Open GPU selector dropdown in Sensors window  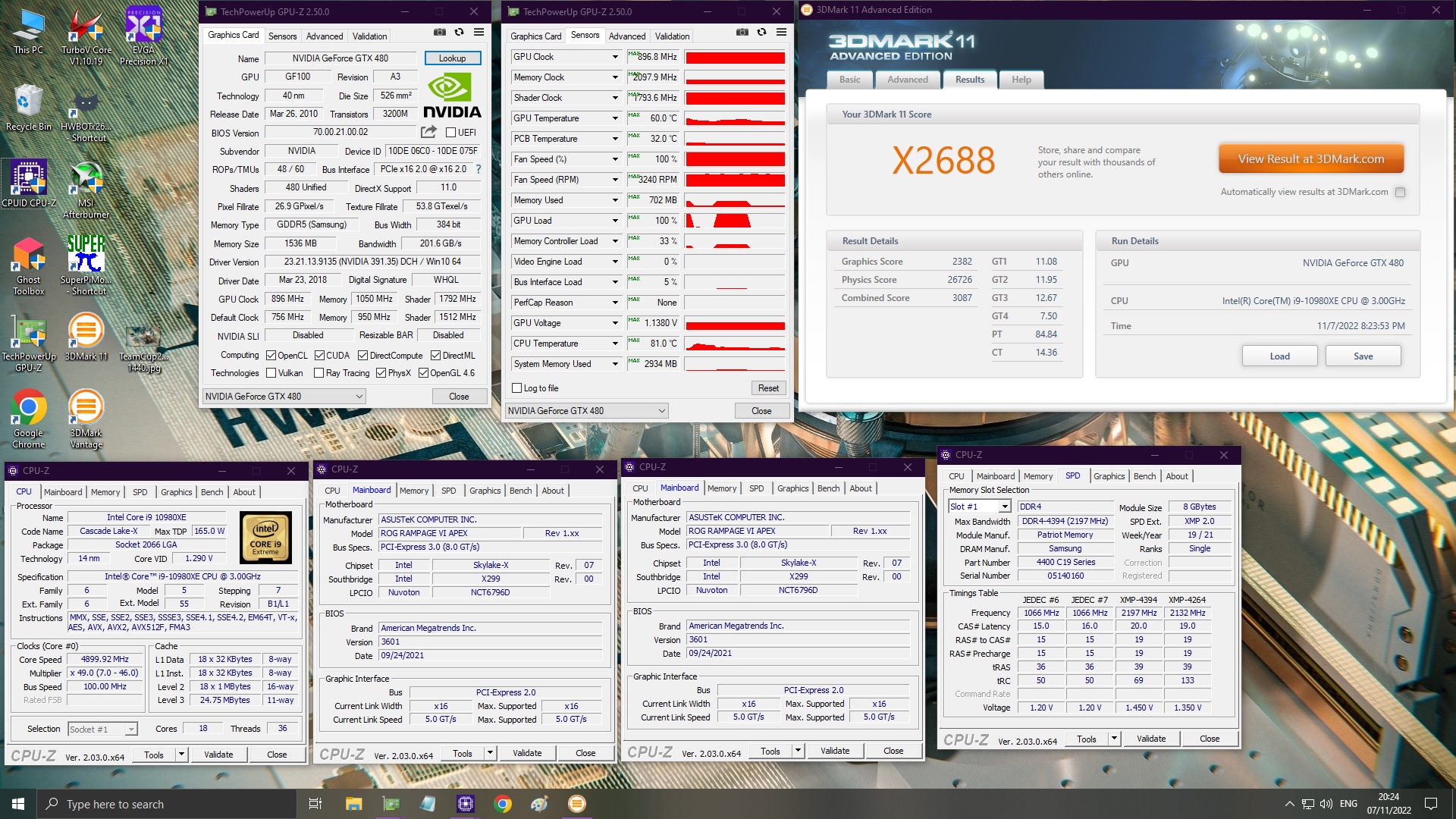point(586,411)
